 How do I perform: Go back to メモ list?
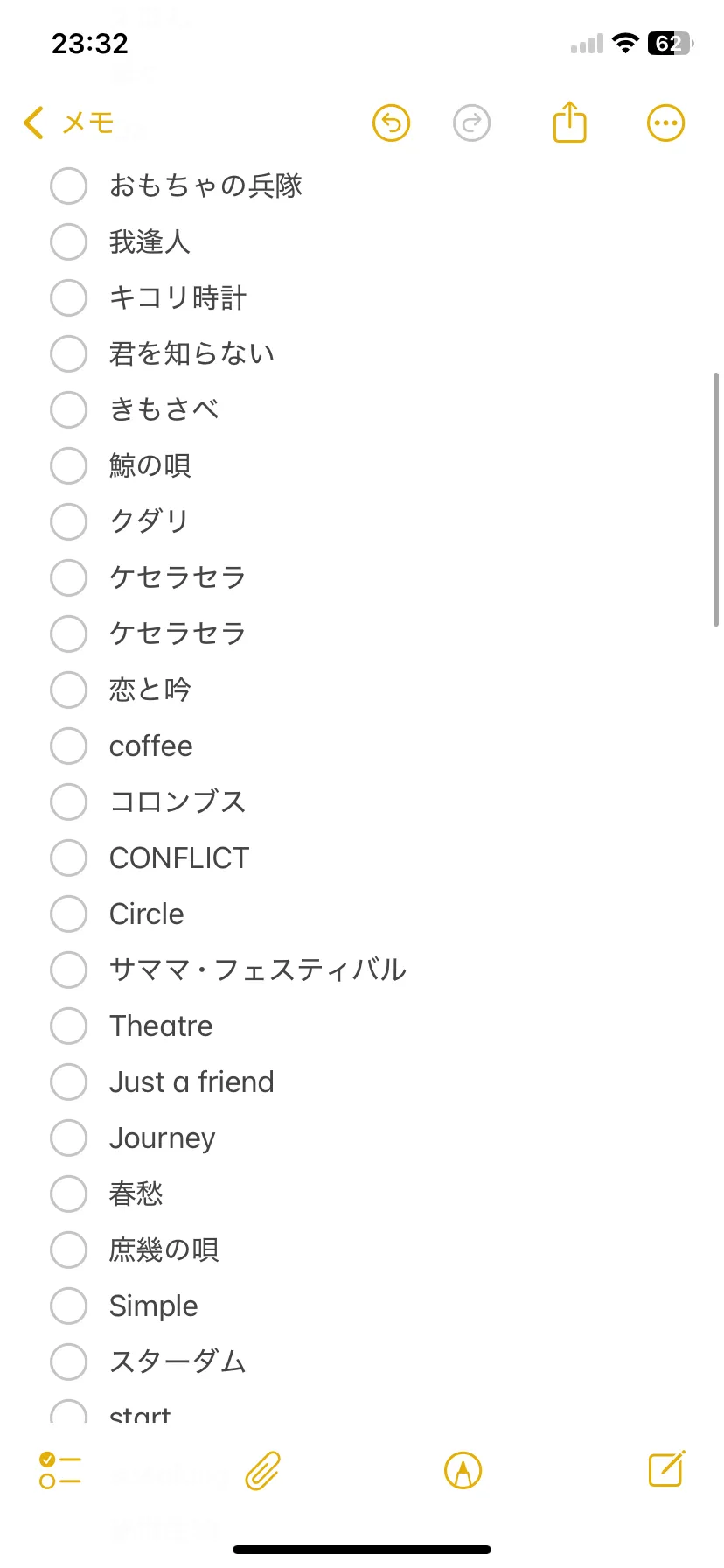coord(69,122)
